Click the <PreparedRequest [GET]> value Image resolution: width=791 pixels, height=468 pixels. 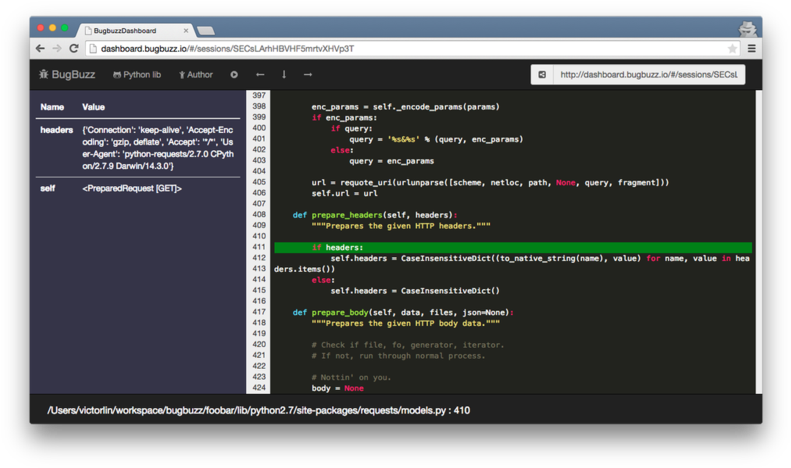point(132,188)
